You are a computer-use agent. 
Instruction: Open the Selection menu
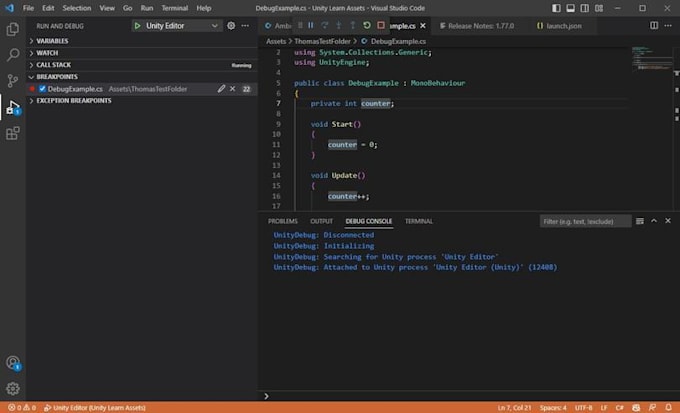click(77, 8)
